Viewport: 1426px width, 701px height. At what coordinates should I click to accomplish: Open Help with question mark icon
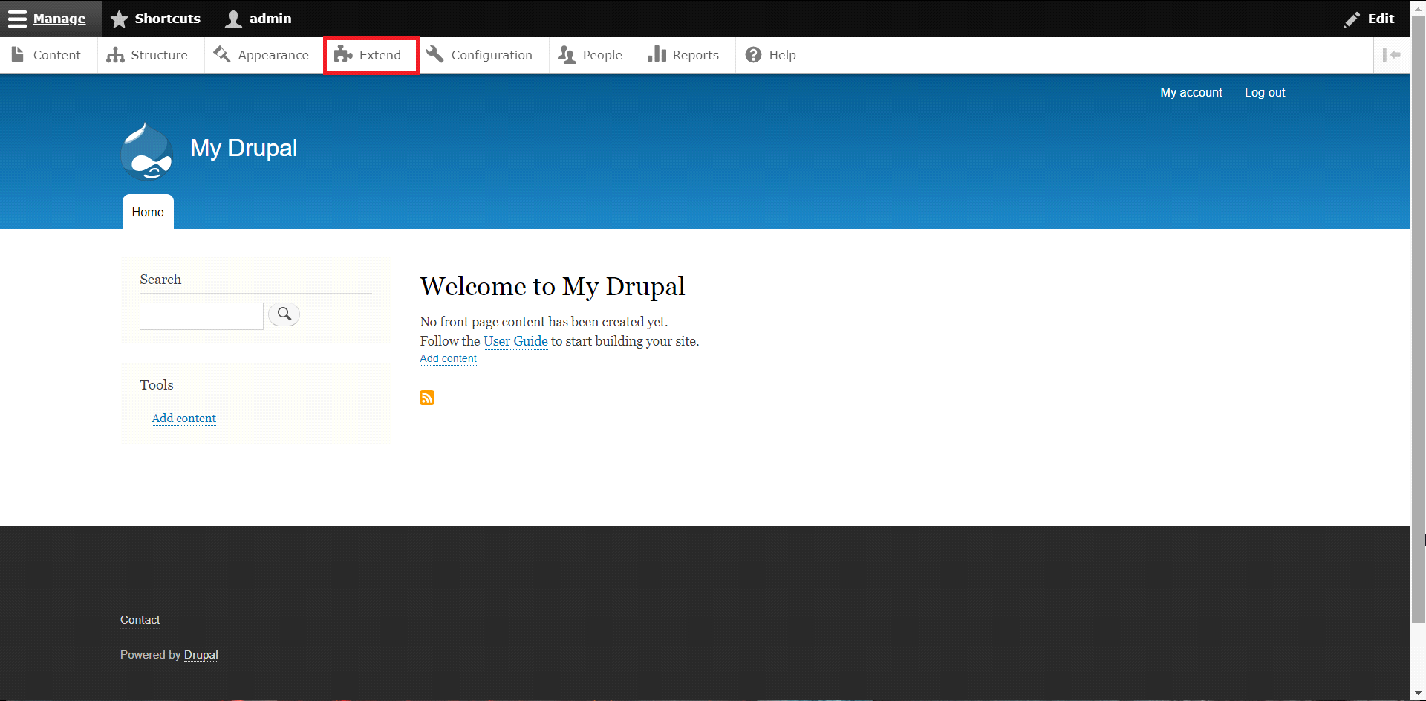click(x=771, y=55)
